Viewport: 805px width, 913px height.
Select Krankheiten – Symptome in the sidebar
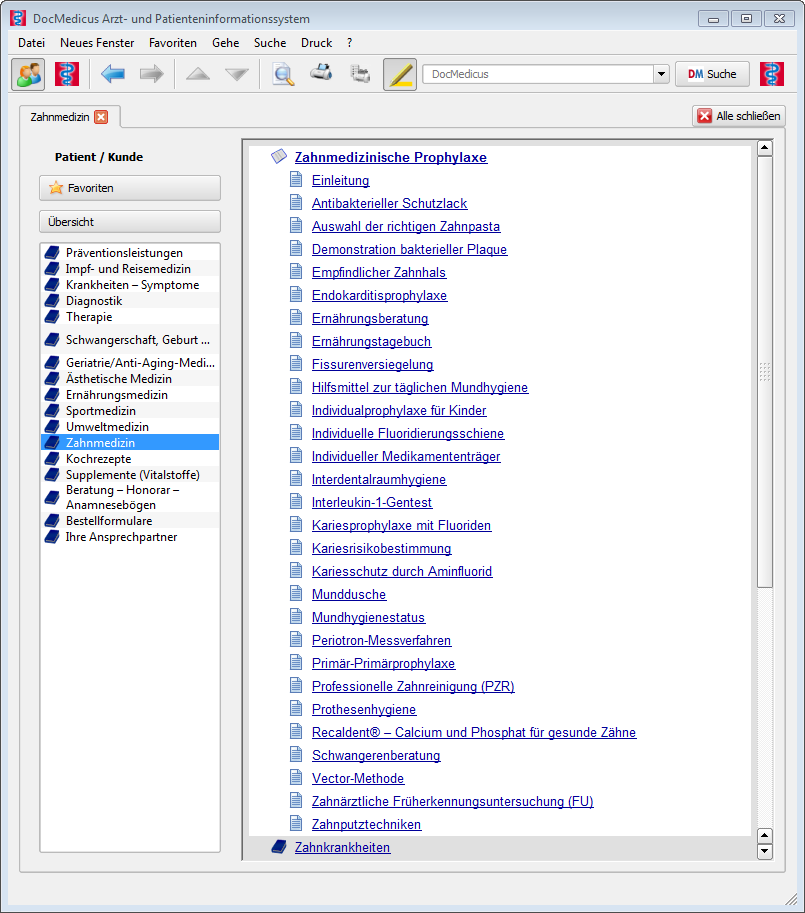[x=130, y=285]
